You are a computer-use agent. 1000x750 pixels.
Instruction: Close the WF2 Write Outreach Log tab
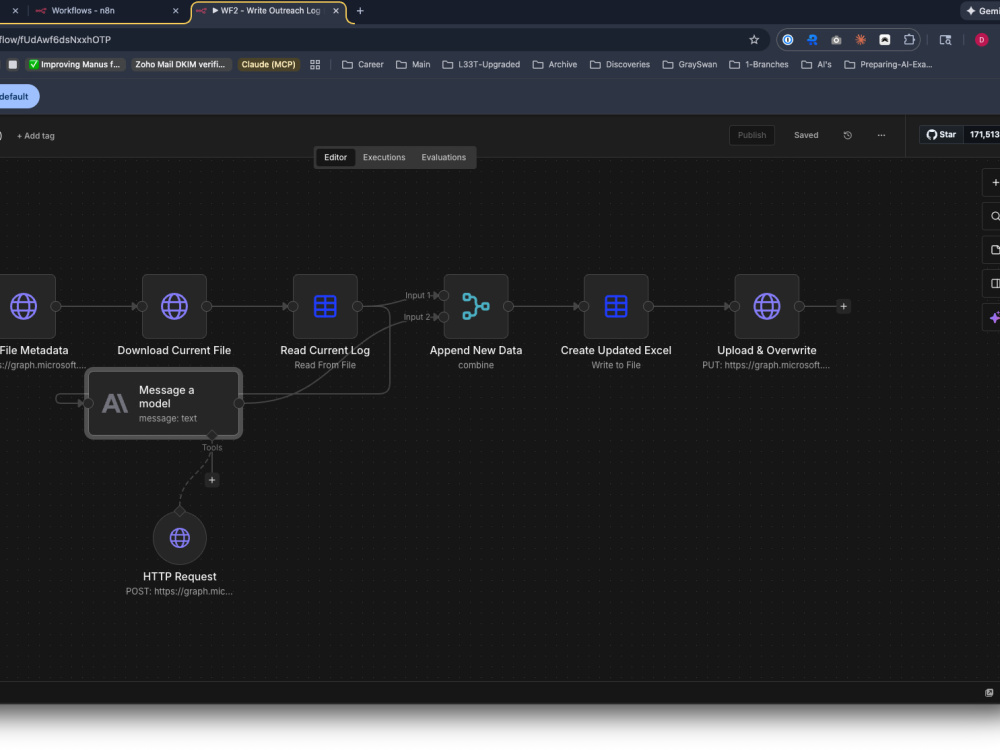coord(335,11)
